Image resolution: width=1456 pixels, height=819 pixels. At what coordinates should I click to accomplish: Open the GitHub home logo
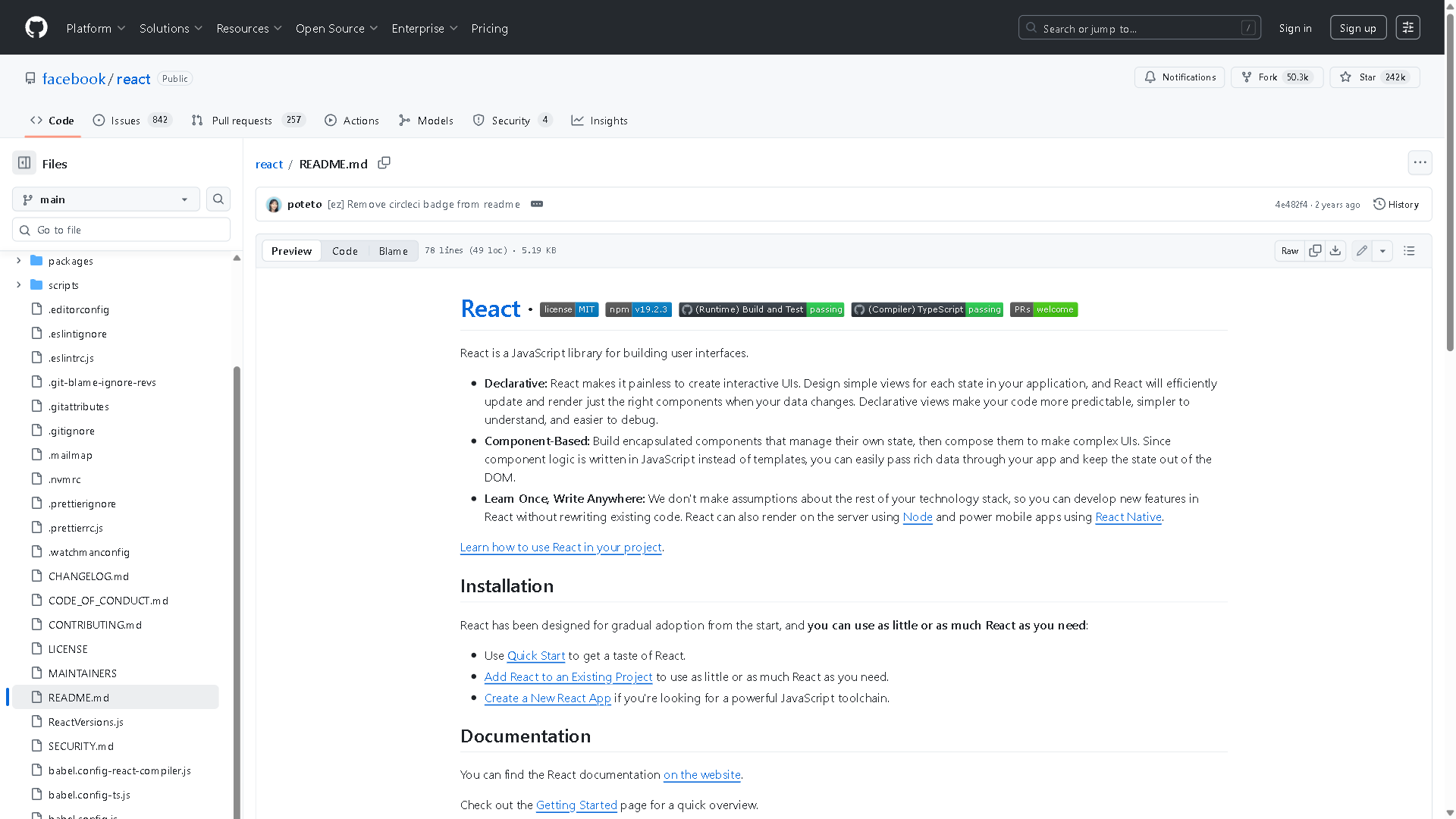36,27
